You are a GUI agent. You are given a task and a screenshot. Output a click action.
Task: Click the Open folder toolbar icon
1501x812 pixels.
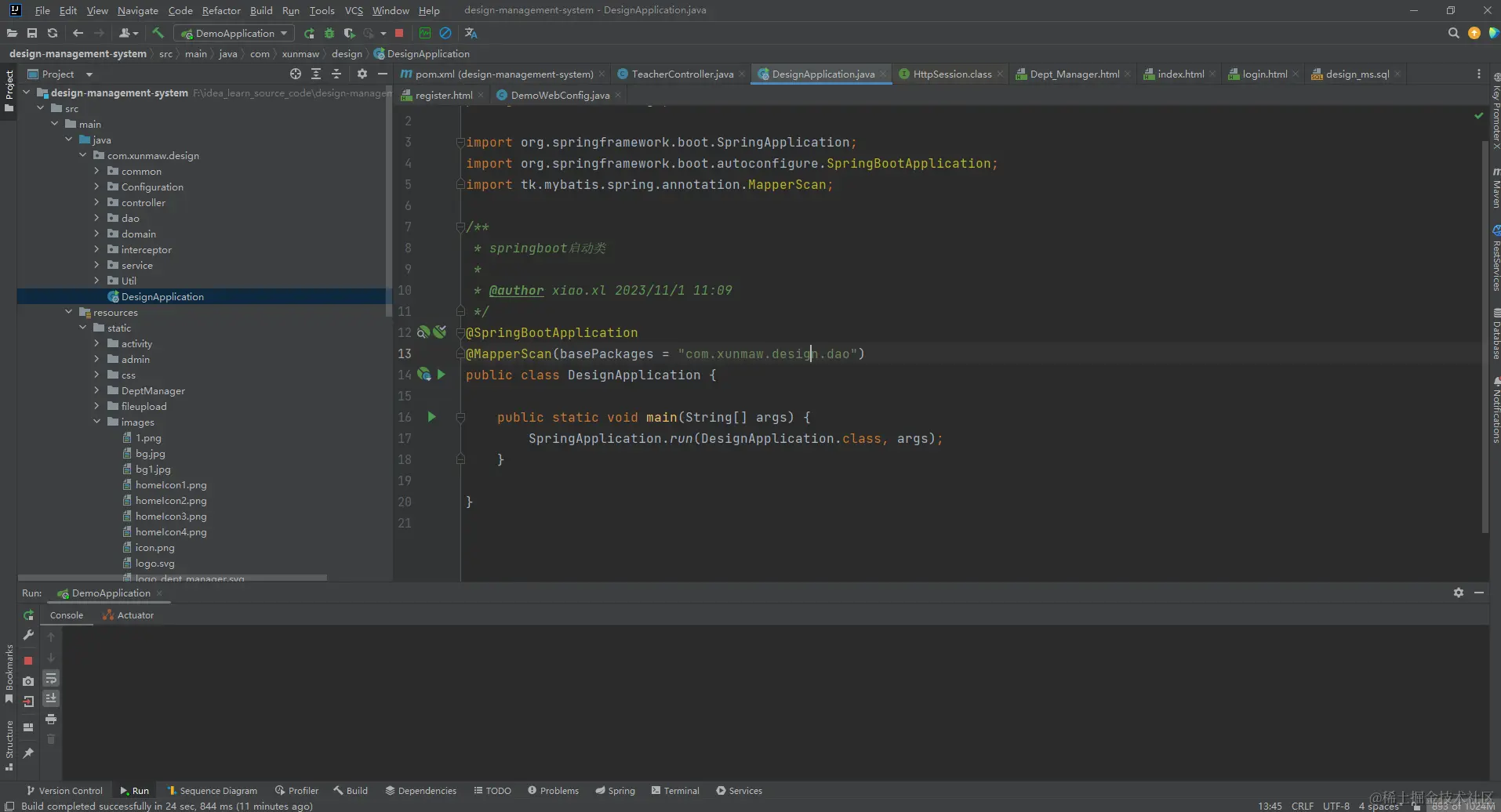pyautogui.click(x=12, y=33)
